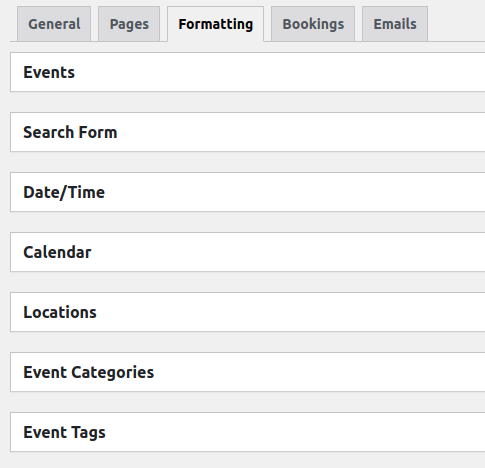The width and height of the screenshot is (485, 468).
Task: Switch to the General tab
Action: pos(54,24)
